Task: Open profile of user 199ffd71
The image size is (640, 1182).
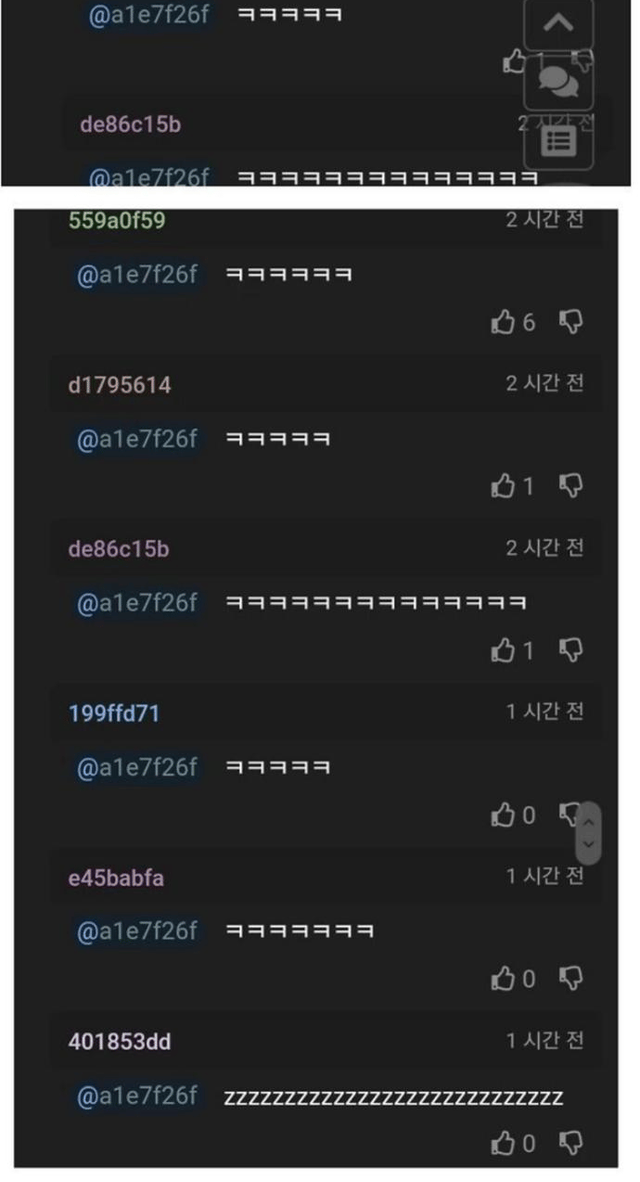Action: tap(114, 713)
